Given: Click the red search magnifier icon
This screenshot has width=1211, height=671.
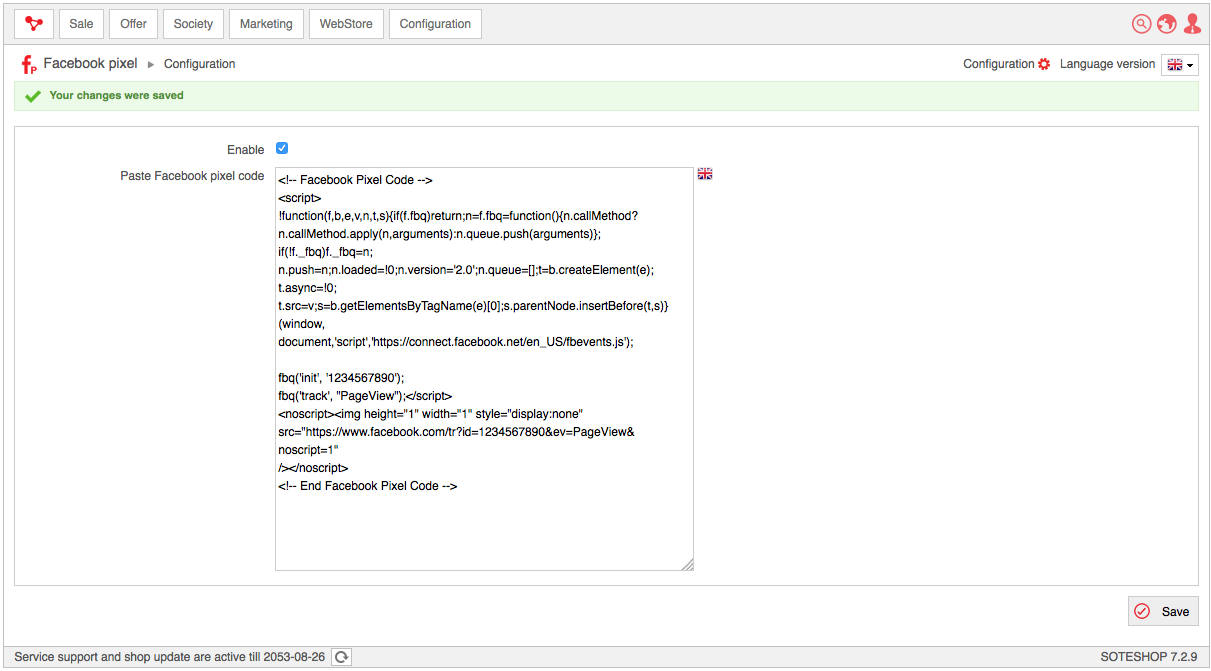Looking at the screenshot, I should click(x=1141, y=24).
